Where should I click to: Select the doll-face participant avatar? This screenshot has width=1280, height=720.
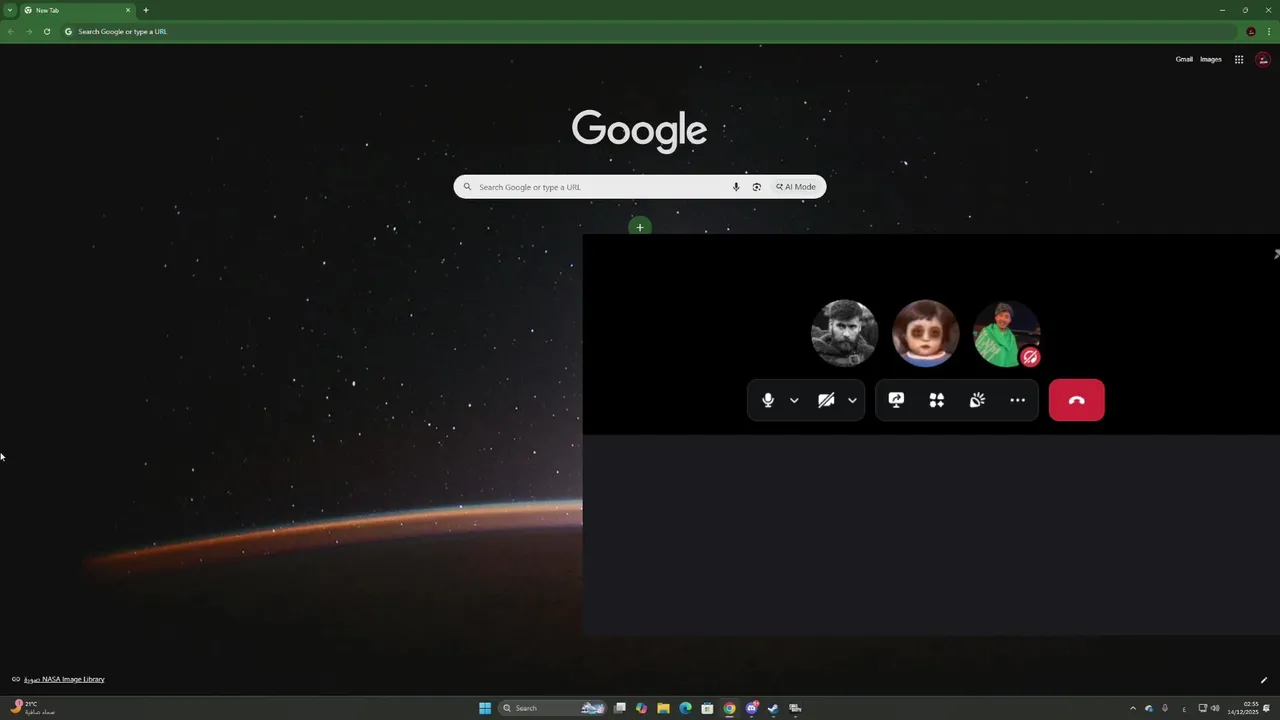925,334
